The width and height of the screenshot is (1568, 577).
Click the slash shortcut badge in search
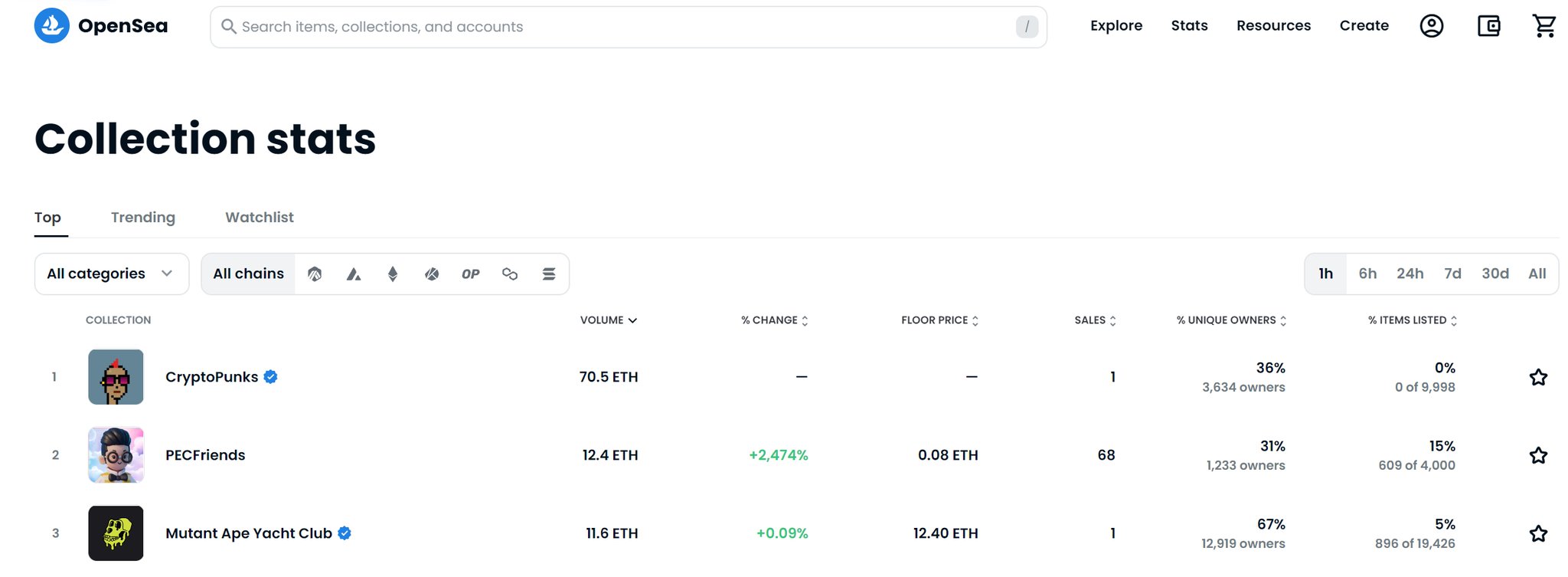pyautogui.click(x=1027, y=27)
